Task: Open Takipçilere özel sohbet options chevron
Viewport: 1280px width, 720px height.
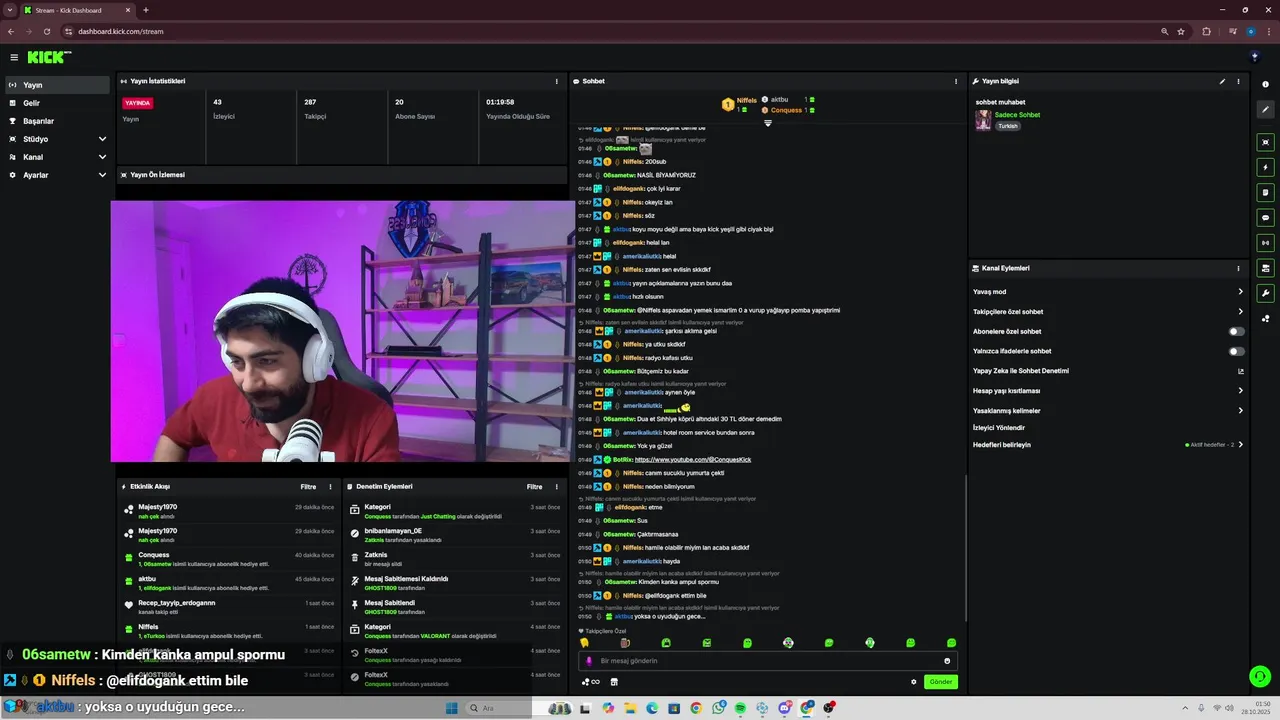Action: coord(1241,311)
